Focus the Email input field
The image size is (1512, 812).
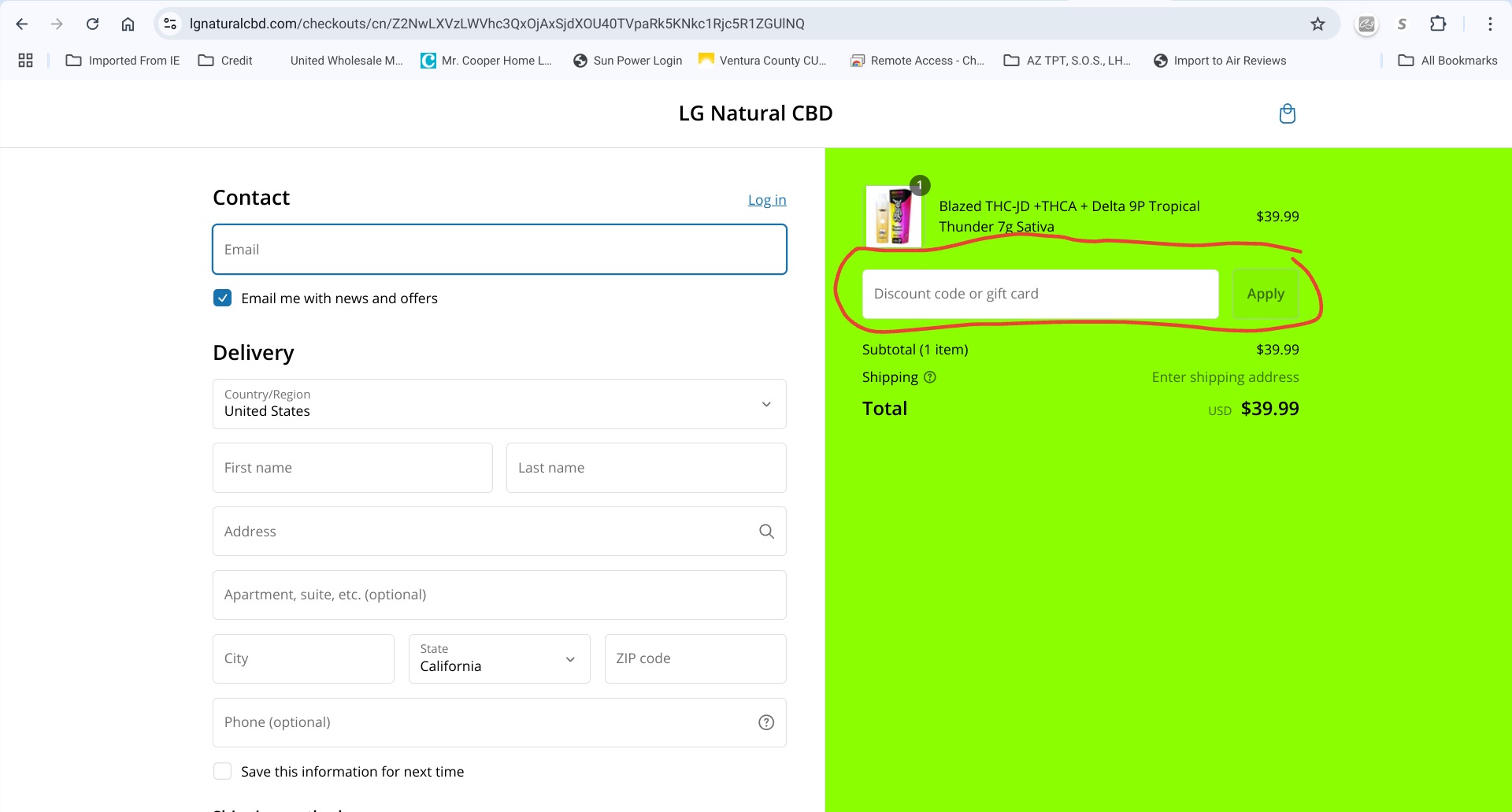click(x=499, y=250)
